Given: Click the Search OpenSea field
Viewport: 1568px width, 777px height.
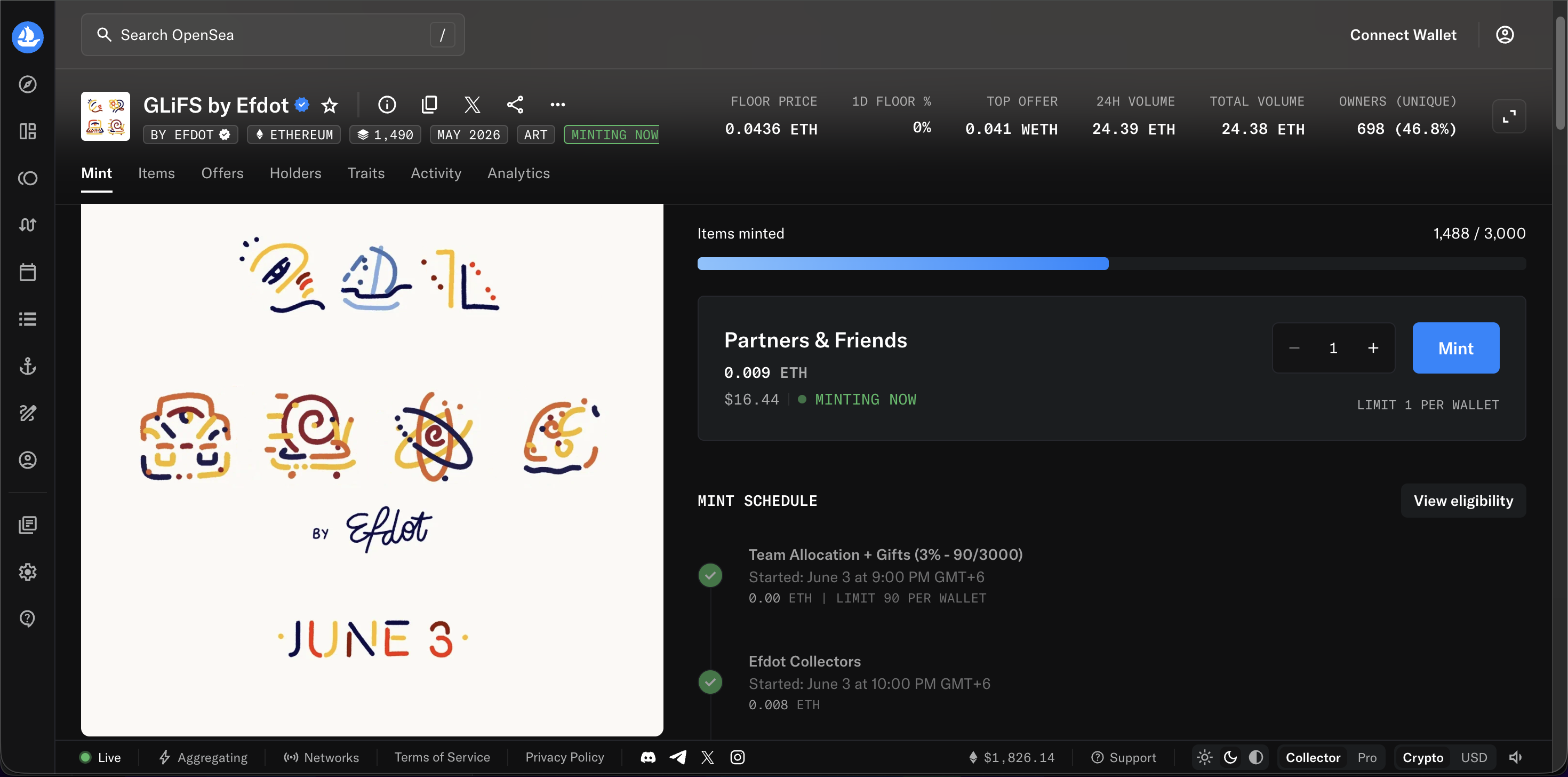Looking at the screenshot, I should [273, 35].
